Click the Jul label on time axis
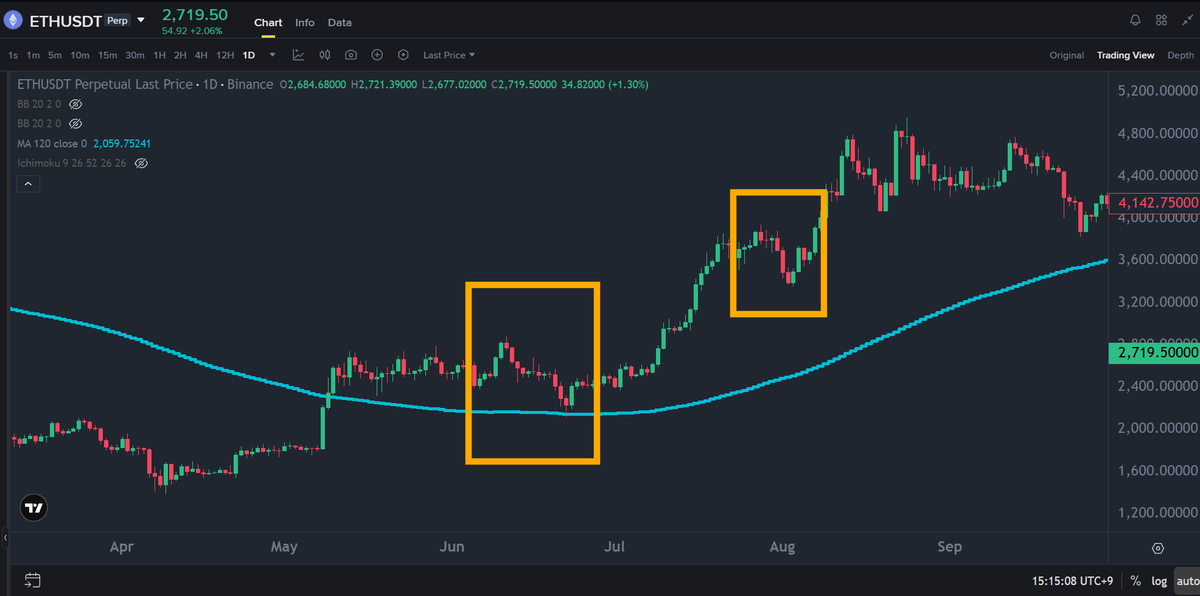This screenshot has height=596, width=1200. 615,547
